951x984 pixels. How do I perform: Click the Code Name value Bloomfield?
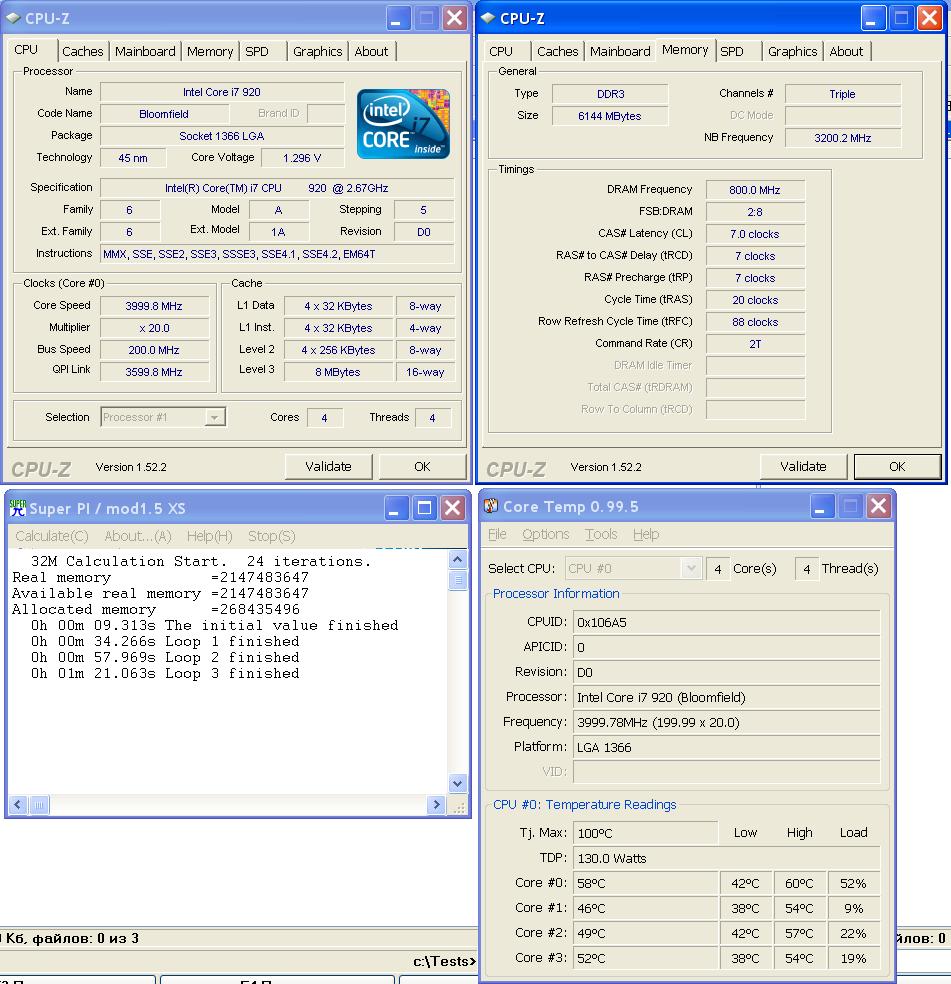click(164, 114)
